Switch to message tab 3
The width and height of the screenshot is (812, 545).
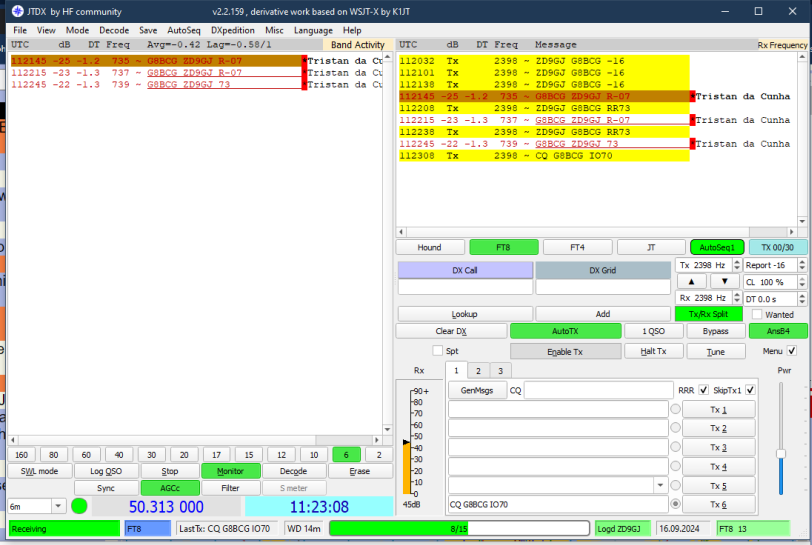tap(500, 371)
